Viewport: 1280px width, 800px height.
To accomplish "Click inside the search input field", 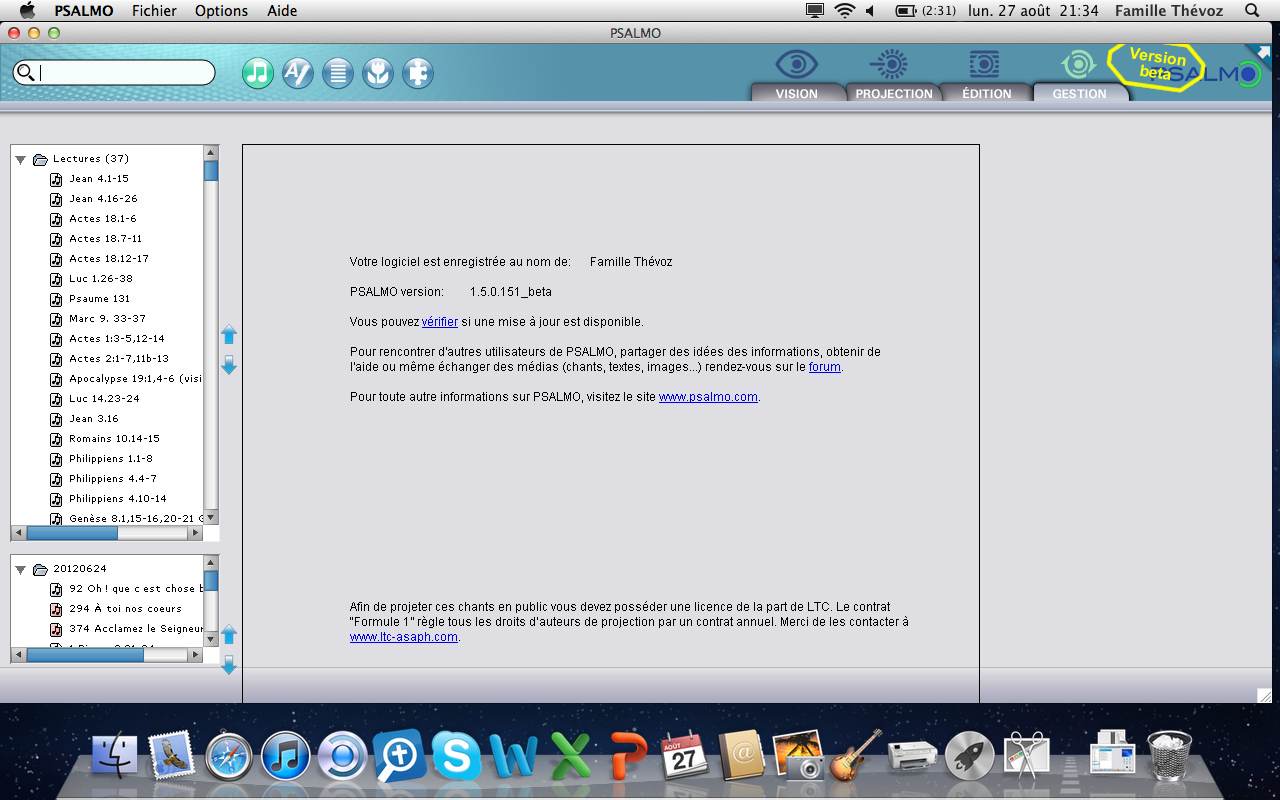I will [125, 72].
